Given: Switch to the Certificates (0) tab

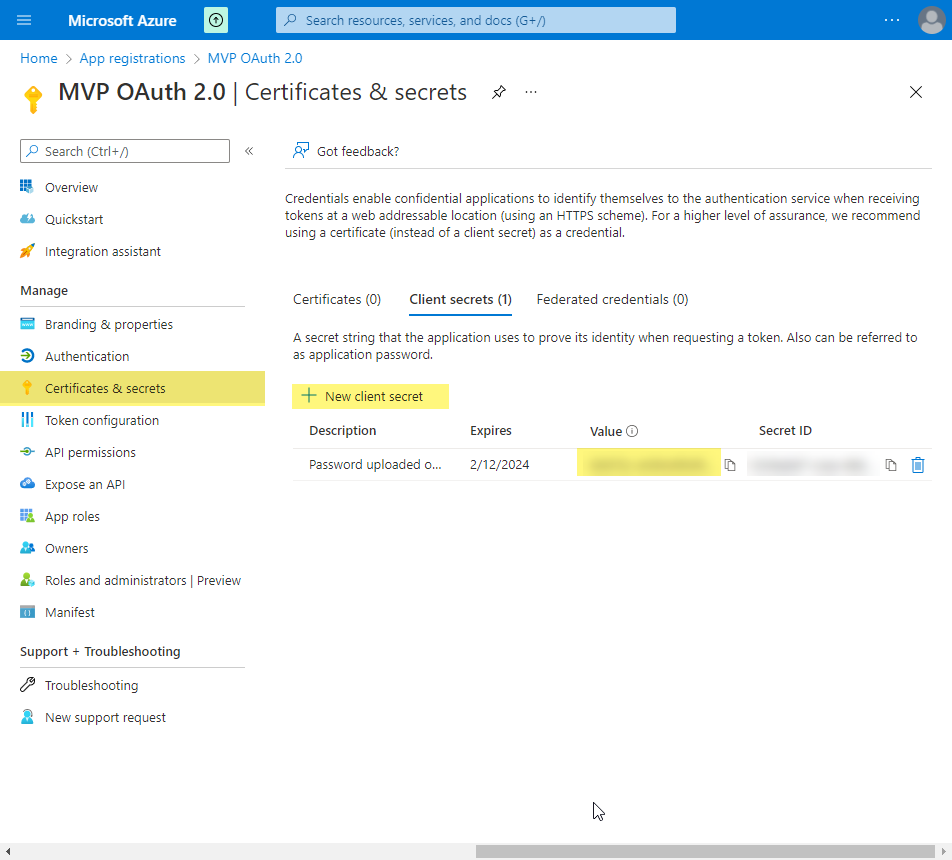Looking at the screenshot, I should [337, 299].
